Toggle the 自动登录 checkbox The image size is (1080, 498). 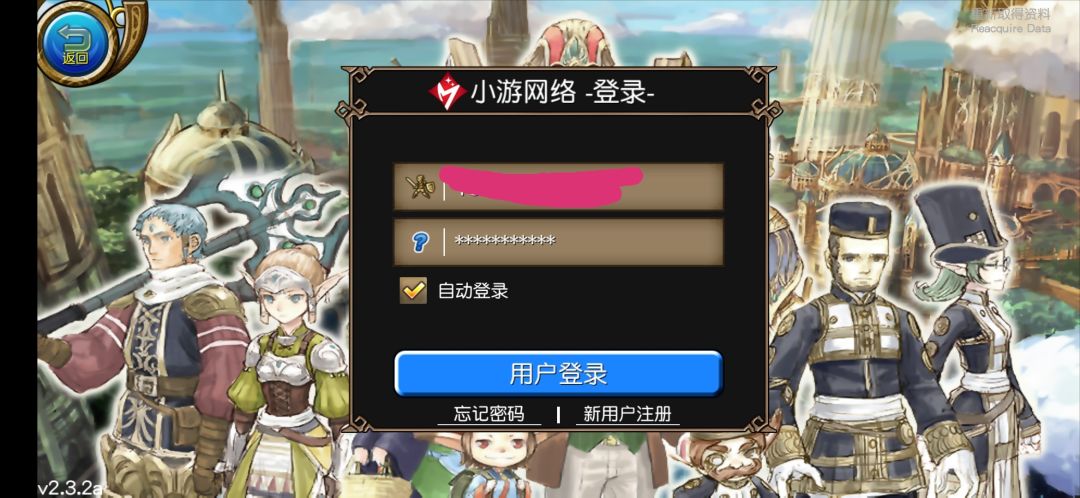(413, 290)
